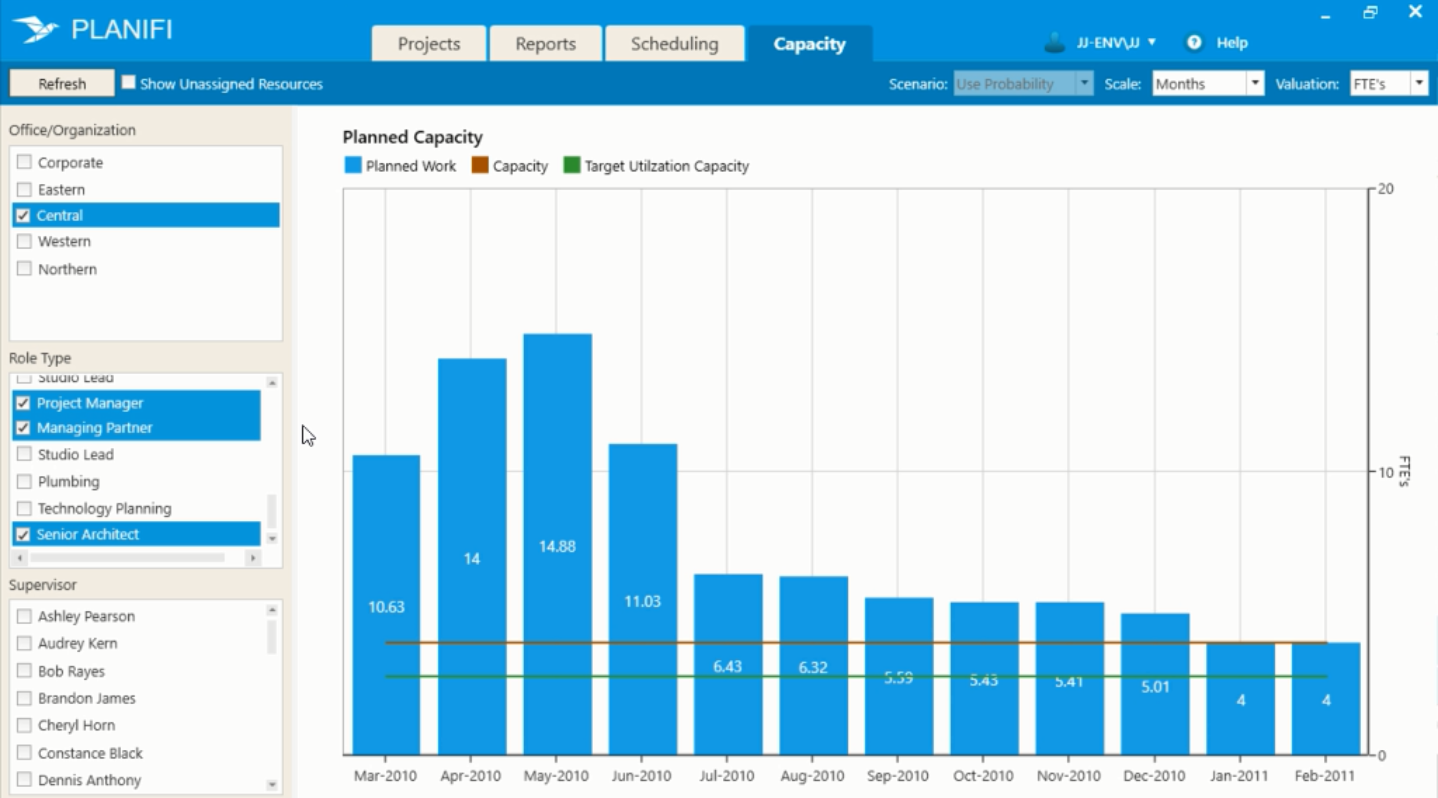Viewport: 1438px width, 798px height.
Task: Click the Refresh button
Action: (x=62, y=84)
